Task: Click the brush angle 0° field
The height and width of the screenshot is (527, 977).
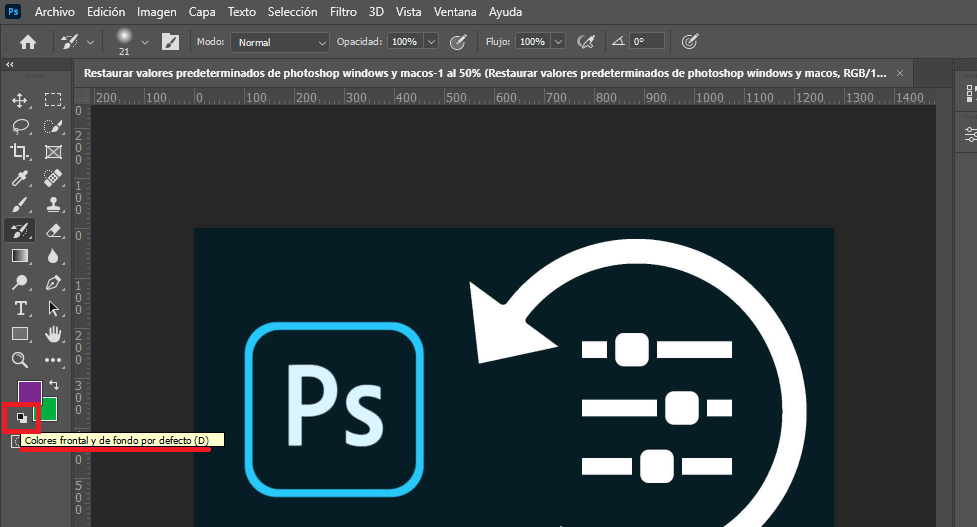Action: click(647, 42)
